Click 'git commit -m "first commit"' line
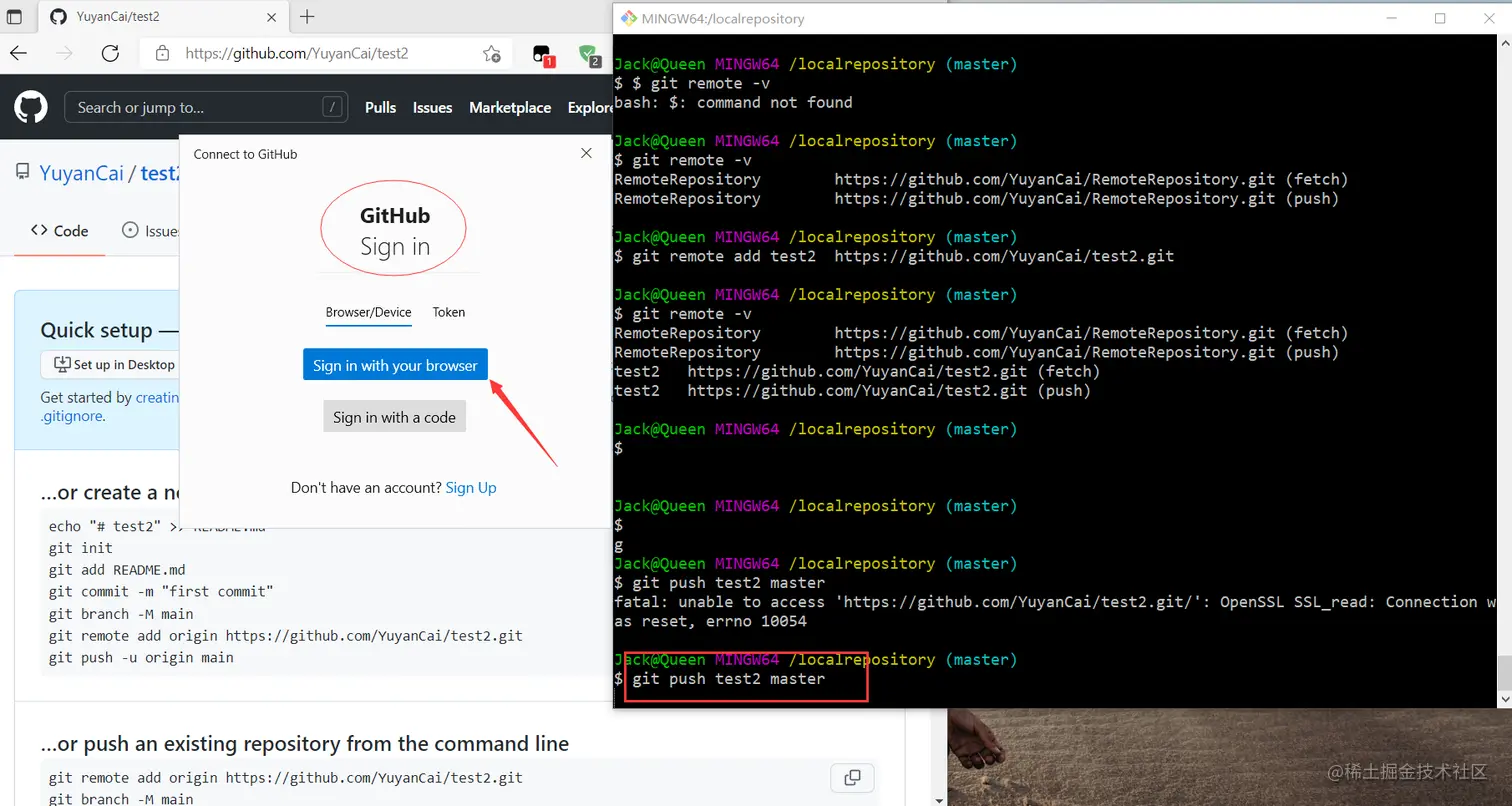This screenshot has width=1512, height=806. click(161, 591)
